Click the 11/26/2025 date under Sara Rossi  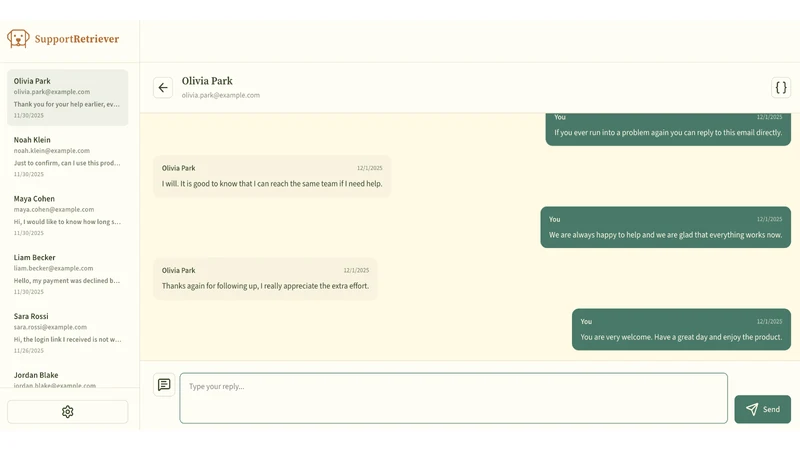point(29,351)
